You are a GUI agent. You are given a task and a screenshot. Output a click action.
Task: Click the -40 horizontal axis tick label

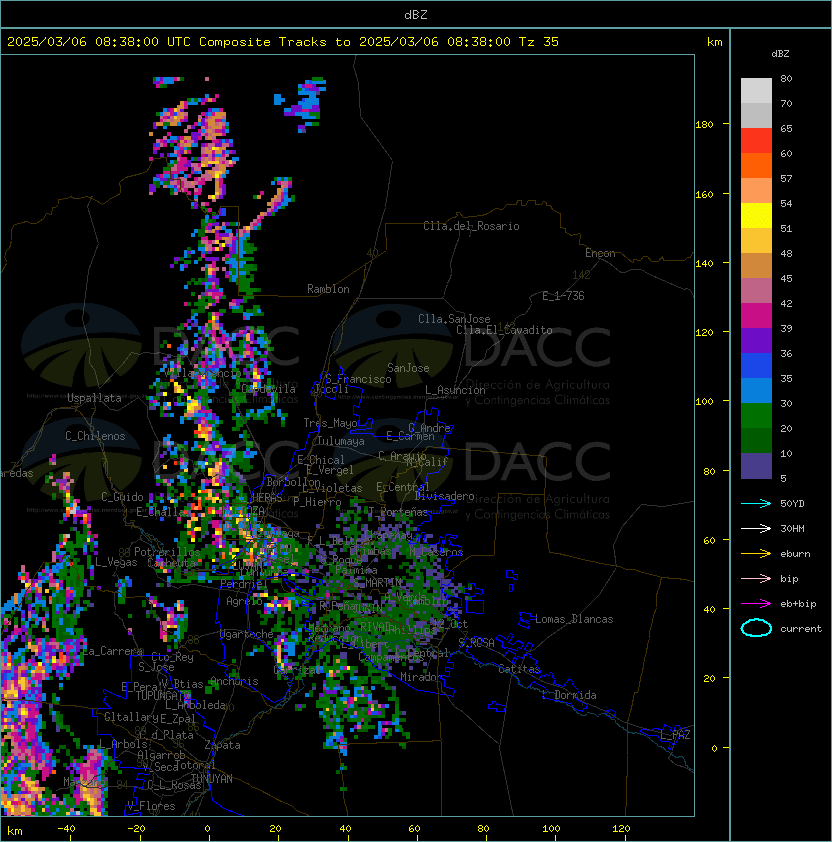pos(67,829)
